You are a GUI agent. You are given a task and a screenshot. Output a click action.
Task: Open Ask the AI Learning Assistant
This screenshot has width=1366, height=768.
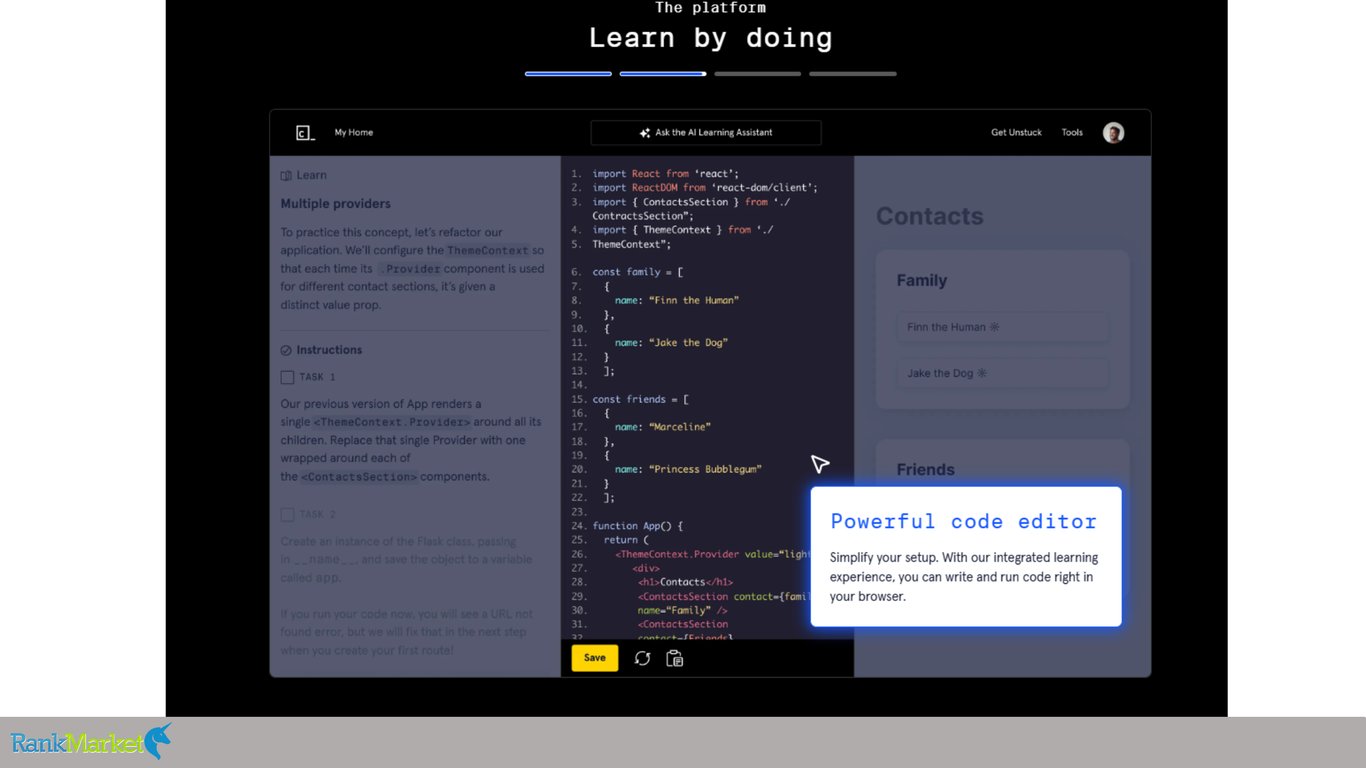coord(706,132)
